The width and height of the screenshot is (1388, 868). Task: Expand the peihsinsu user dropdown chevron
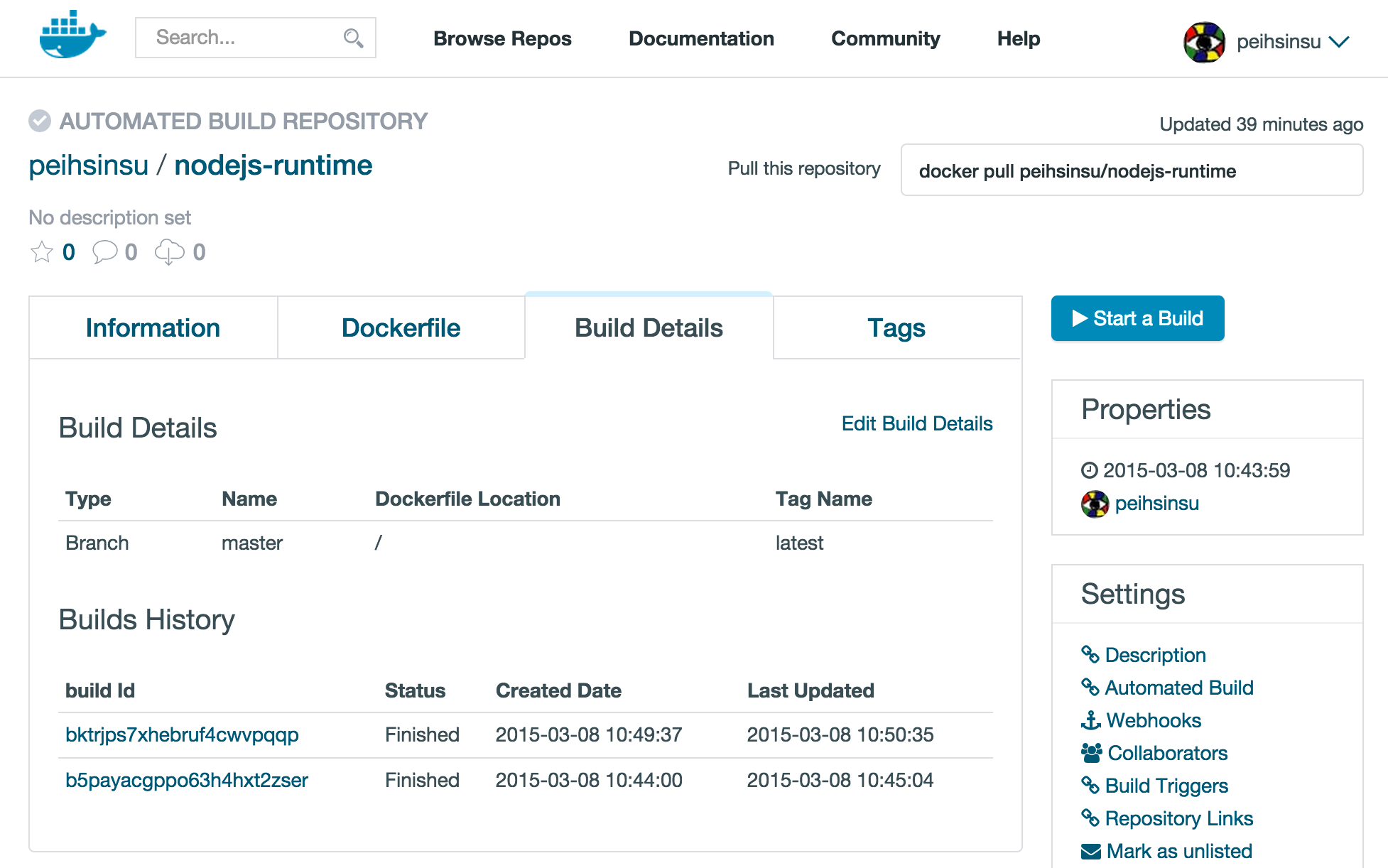[1339, 42]
